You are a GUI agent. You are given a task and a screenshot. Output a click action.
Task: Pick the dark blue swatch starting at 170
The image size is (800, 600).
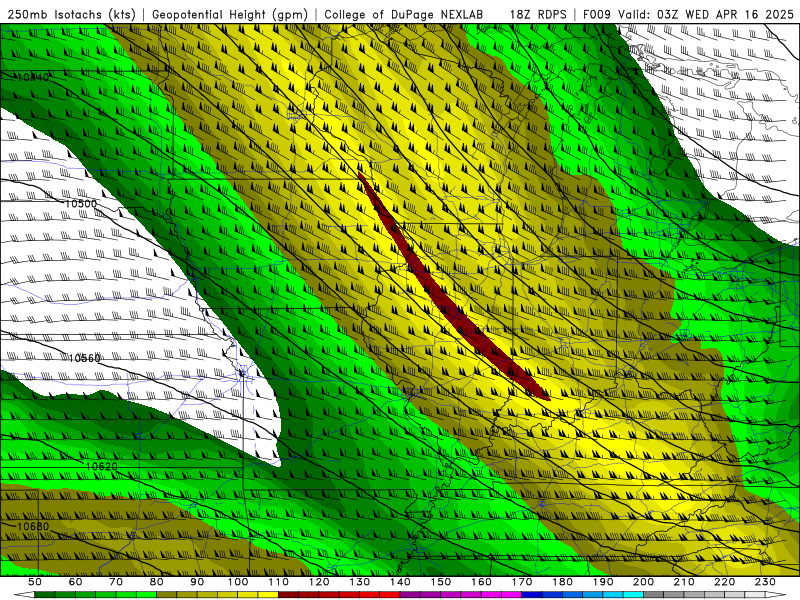(x=532, y=595)
